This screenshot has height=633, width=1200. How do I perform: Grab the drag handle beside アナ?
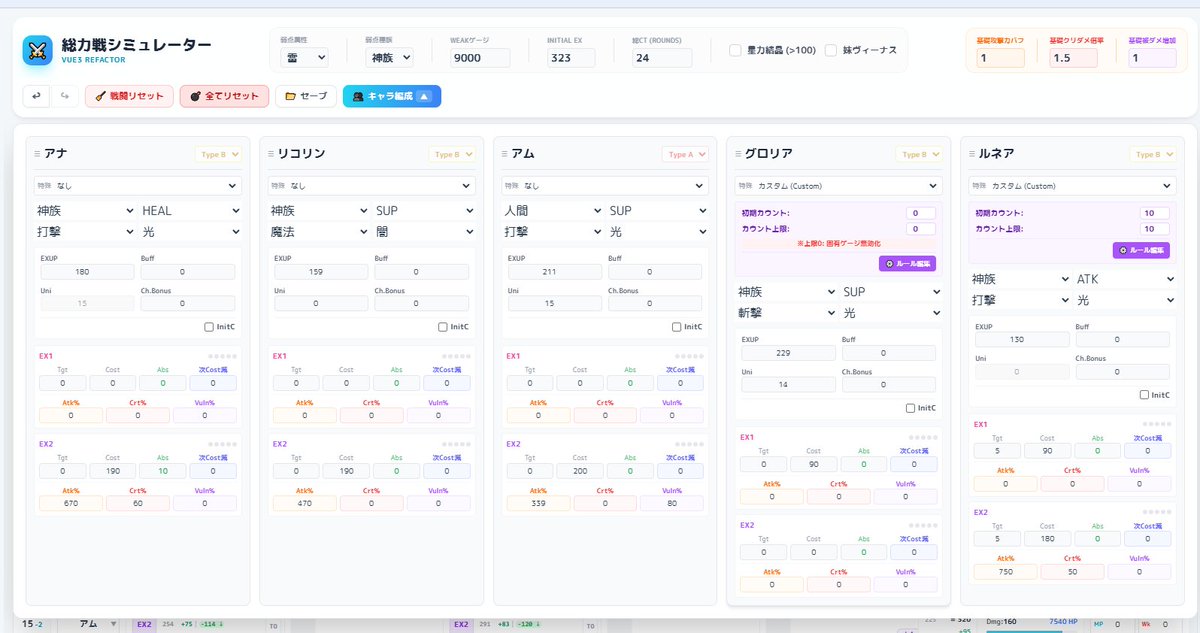[x=37, y=154]
